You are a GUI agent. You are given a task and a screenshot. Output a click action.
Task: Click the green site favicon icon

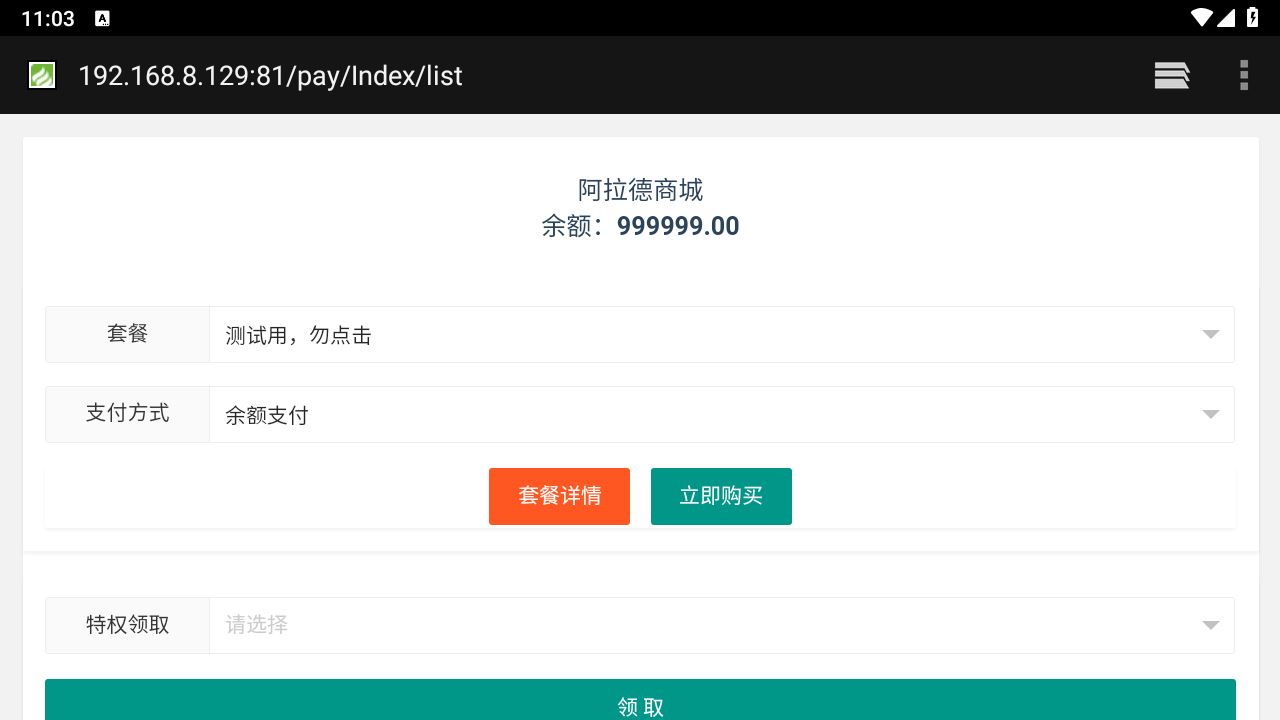pyautogui.click(x=42, y=76)
